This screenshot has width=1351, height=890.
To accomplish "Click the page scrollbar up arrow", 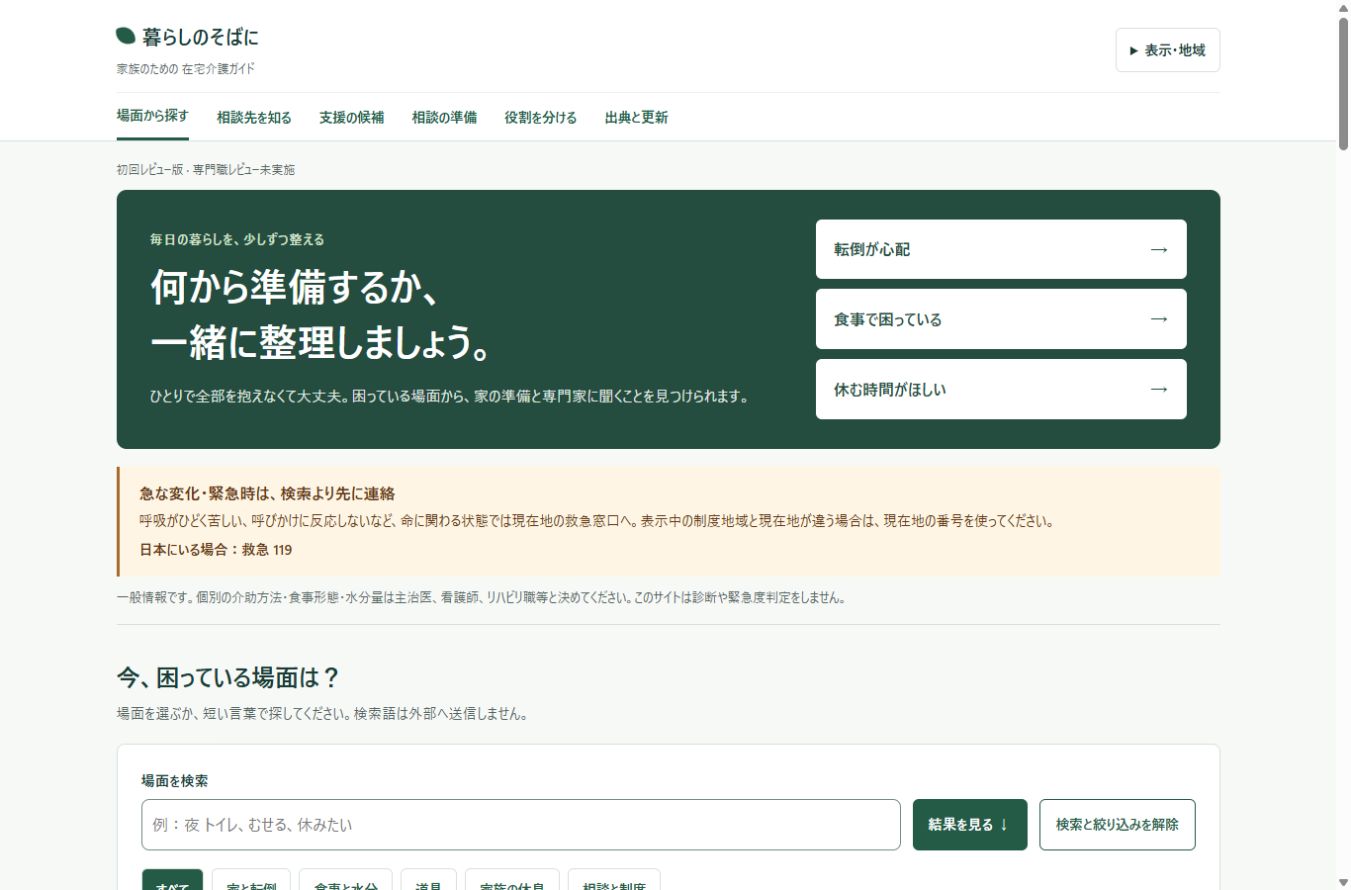I will [1343, 8].
